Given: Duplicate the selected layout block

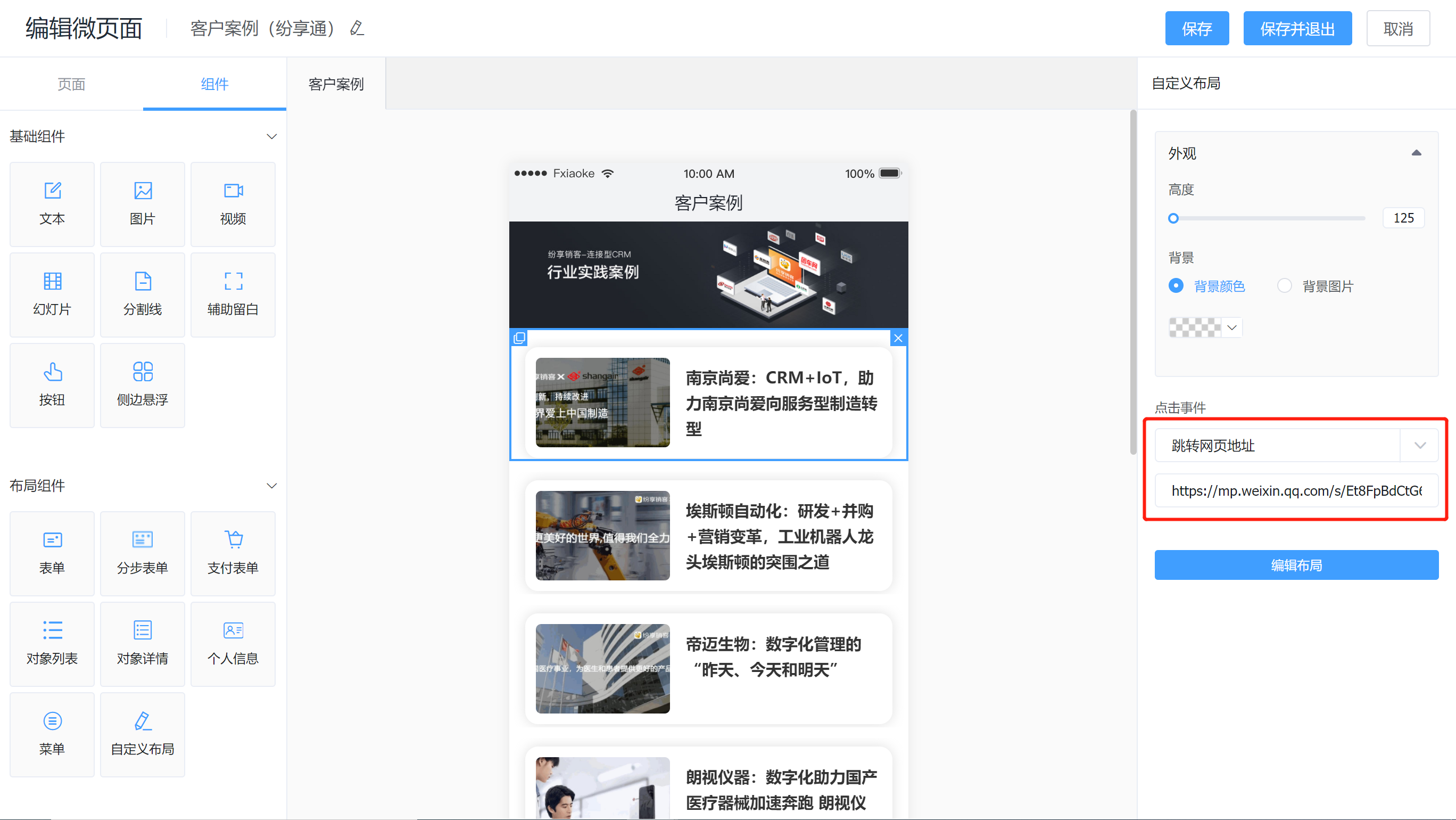Looking at the screenshot, I should (x=519, y=338).
